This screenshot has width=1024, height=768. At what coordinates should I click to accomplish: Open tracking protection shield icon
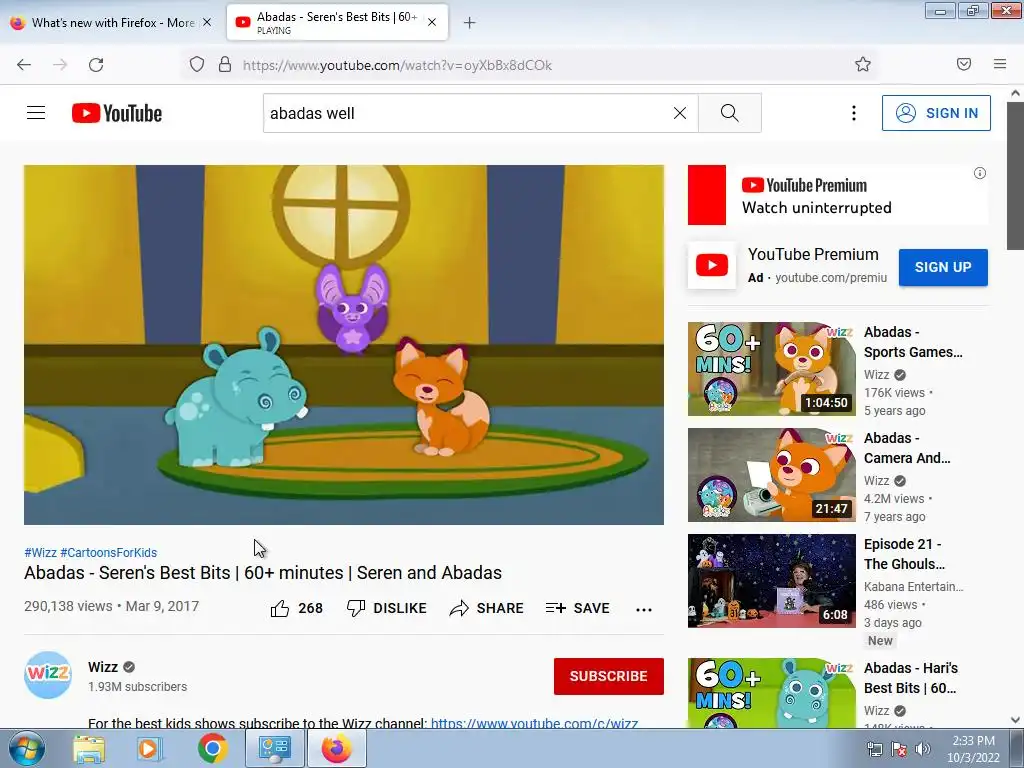click(197, 65)
